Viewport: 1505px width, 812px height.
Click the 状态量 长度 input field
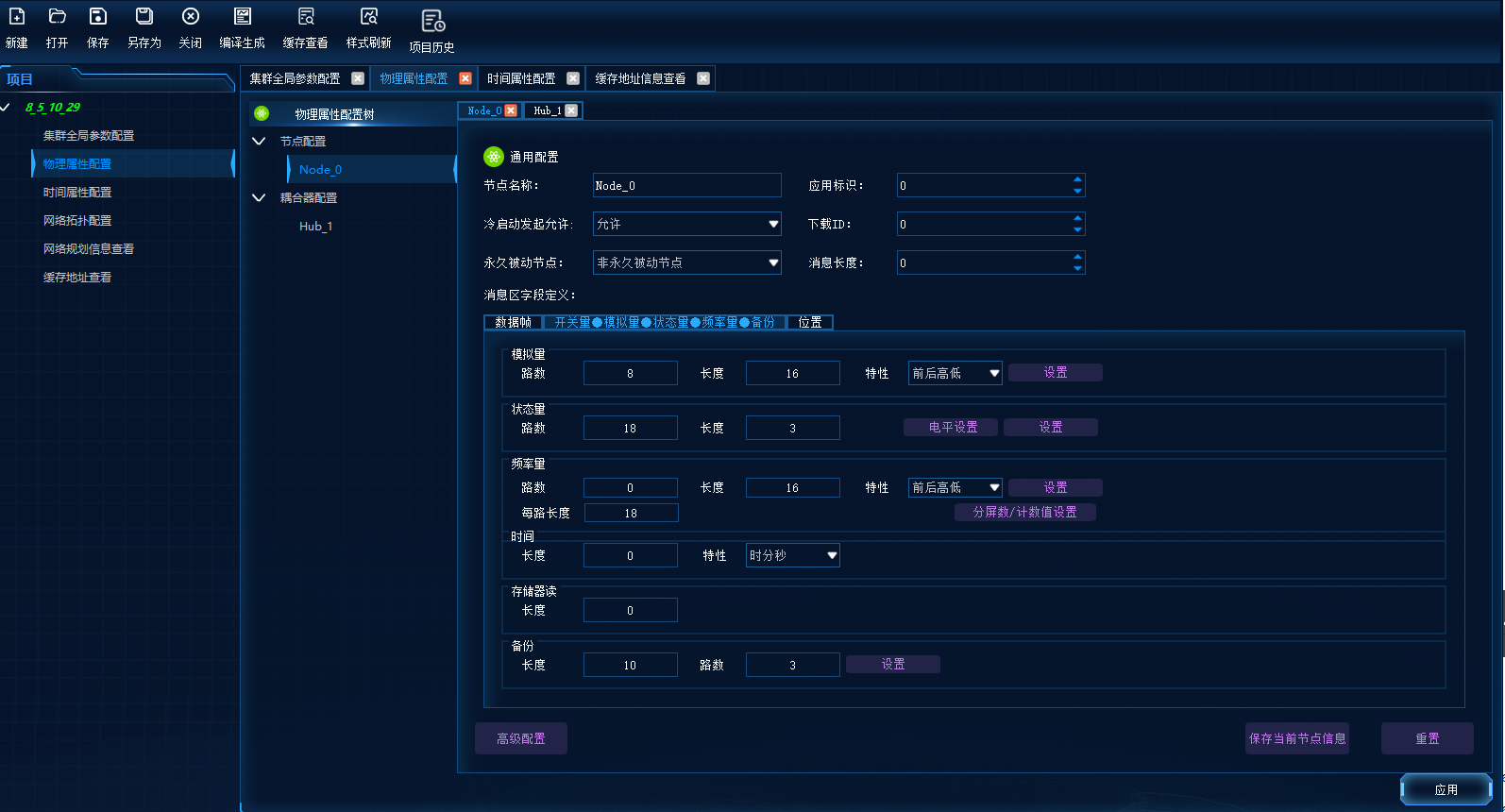(793, 428)
